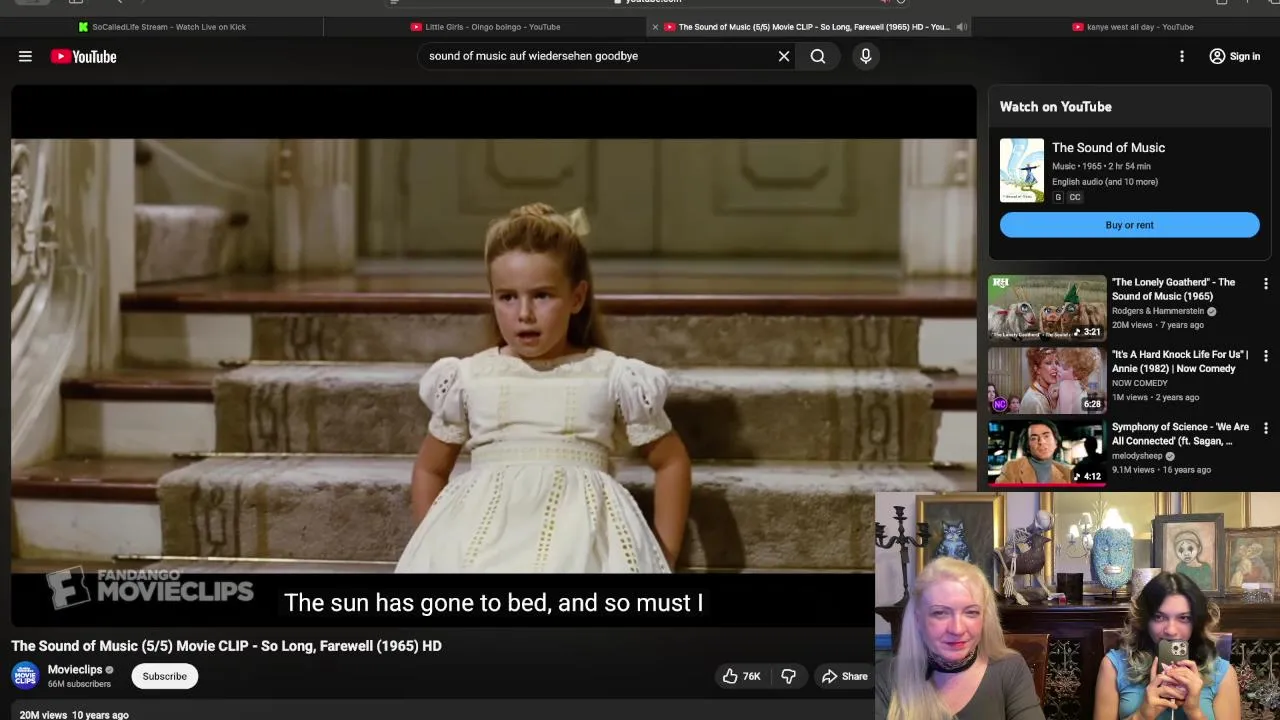Image resolution: width=1280 pixels, height=720 pixels.
Task: Open The Lonely Goatherd video thumbnail
Action: tap(1046, 308)
